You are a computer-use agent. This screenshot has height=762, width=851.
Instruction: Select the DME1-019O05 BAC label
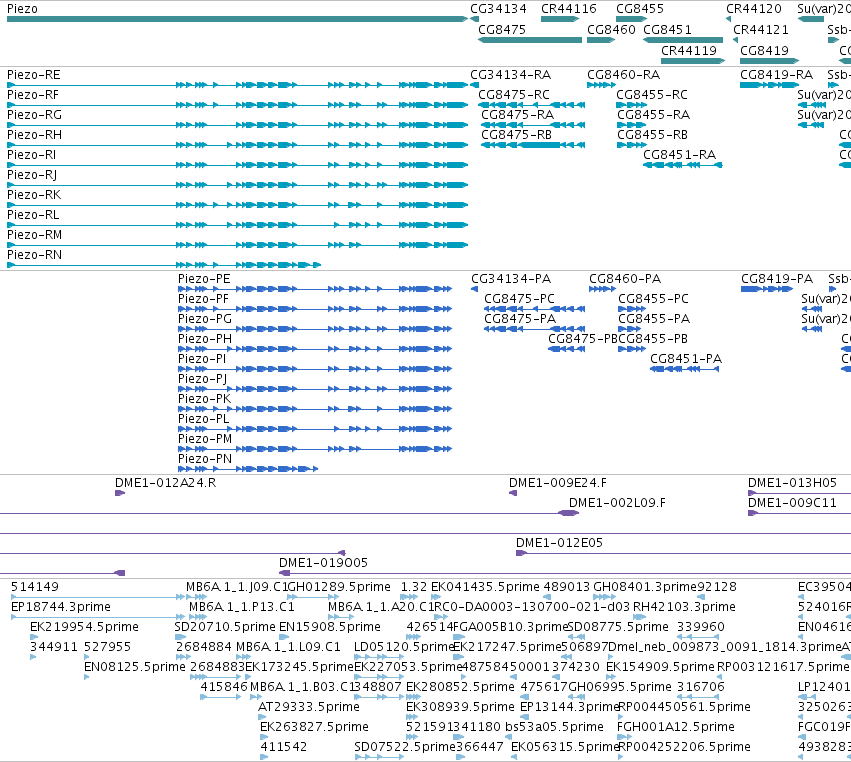323,562
